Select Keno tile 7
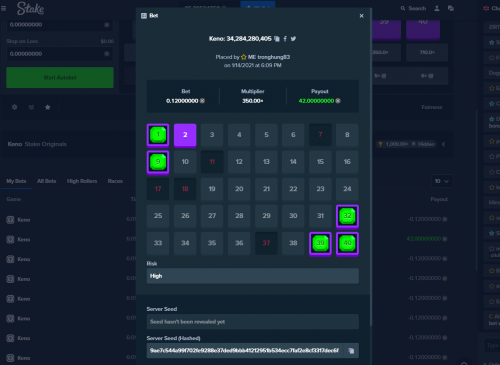The width and height of the screenshot is (500, 365). tap(320, 135)
